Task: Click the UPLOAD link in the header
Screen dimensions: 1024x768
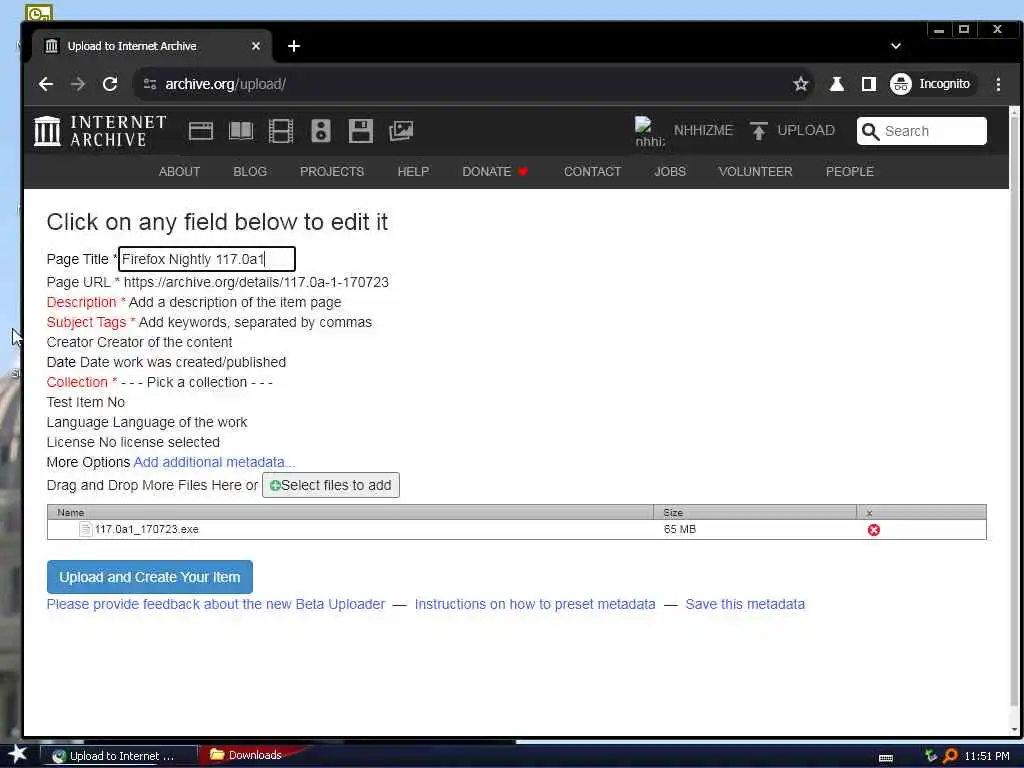Action: [x=806, y=131]
